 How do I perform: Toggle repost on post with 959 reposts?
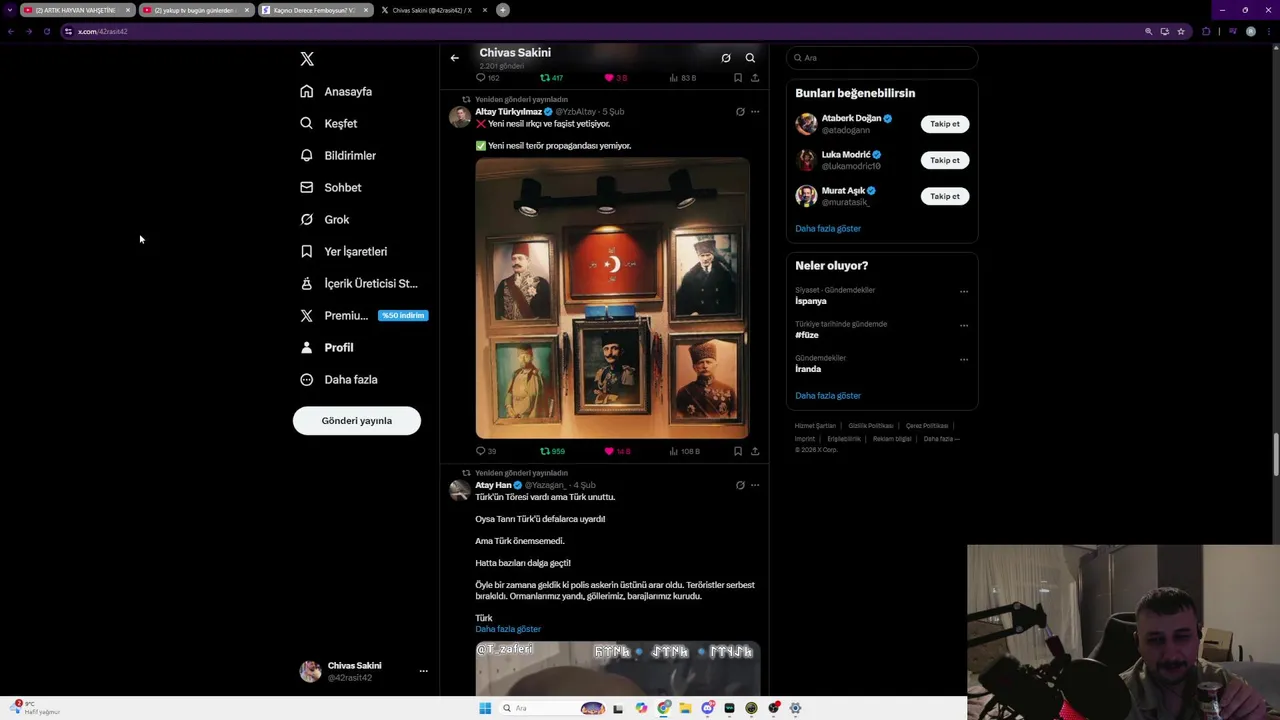click(x=552, y=451)
